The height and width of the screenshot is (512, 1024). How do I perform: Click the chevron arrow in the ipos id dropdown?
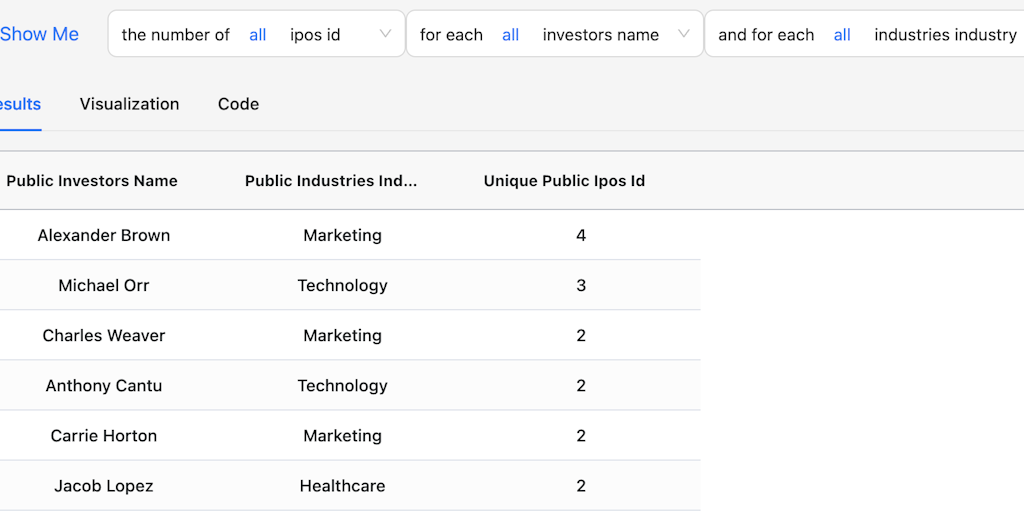coord(385,35)
